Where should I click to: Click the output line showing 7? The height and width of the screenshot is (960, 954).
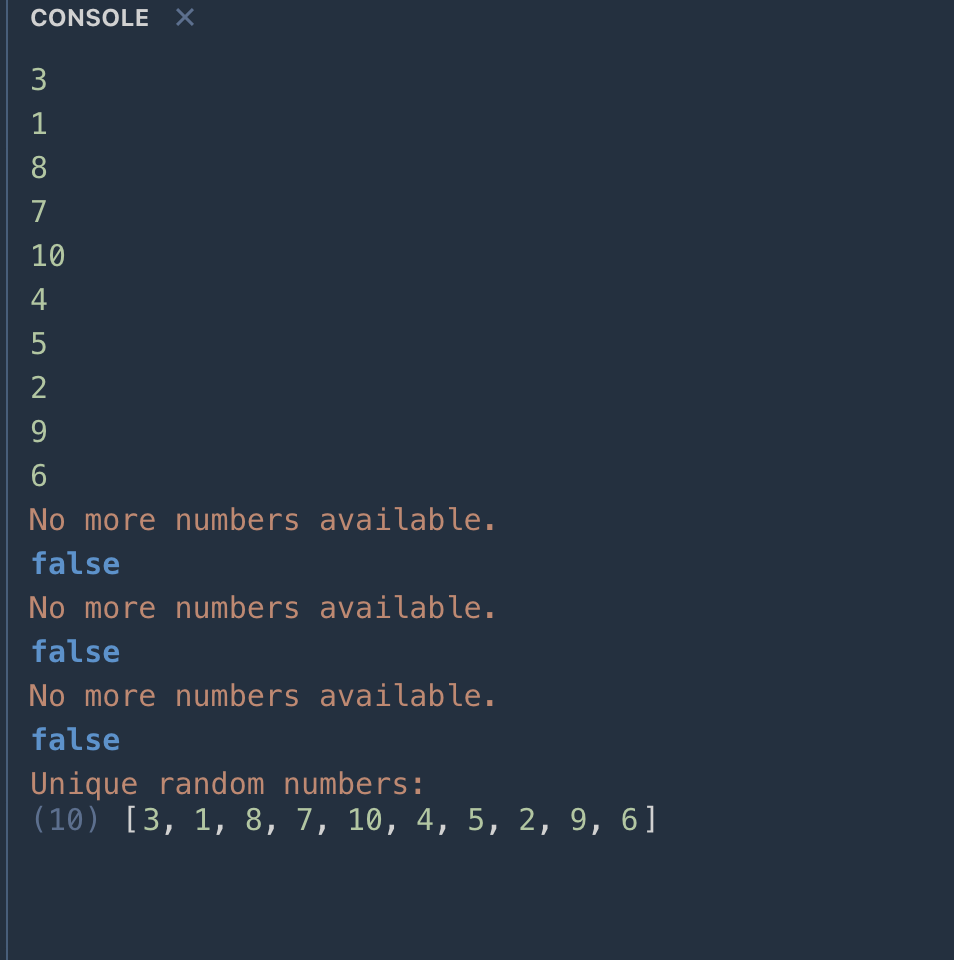pyautogui.click(x=39, y=212)
